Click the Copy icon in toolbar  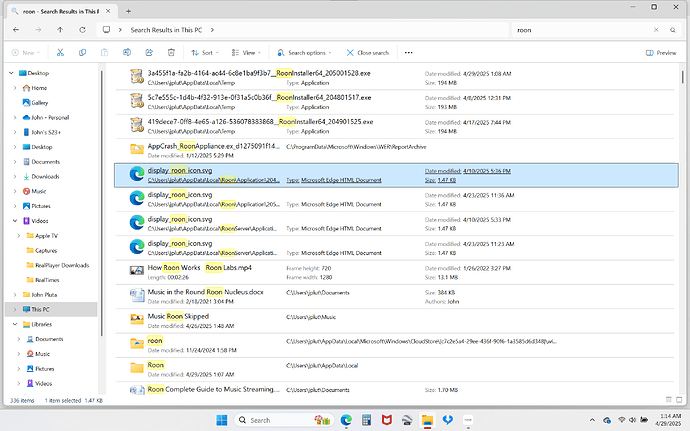[82, 52]
